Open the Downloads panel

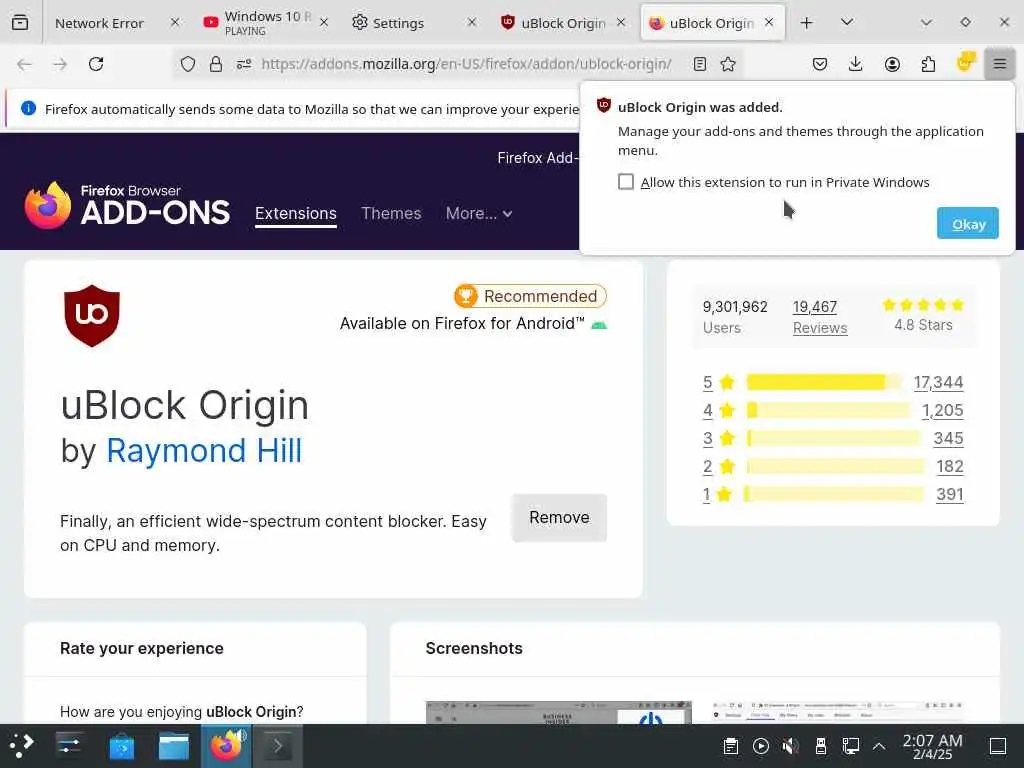856,64
